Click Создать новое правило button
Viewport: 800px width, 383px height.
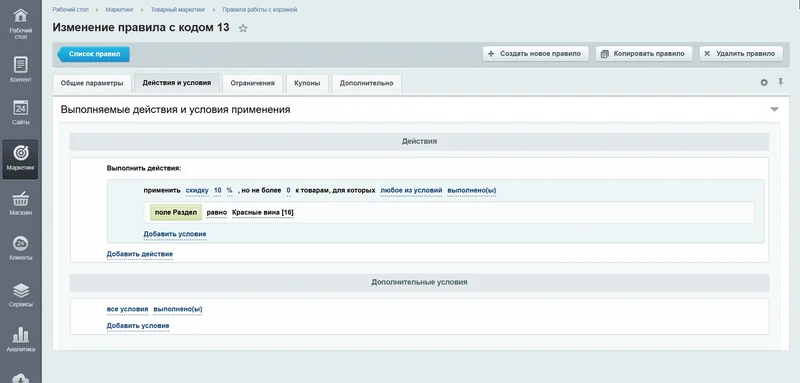(535, 54)
